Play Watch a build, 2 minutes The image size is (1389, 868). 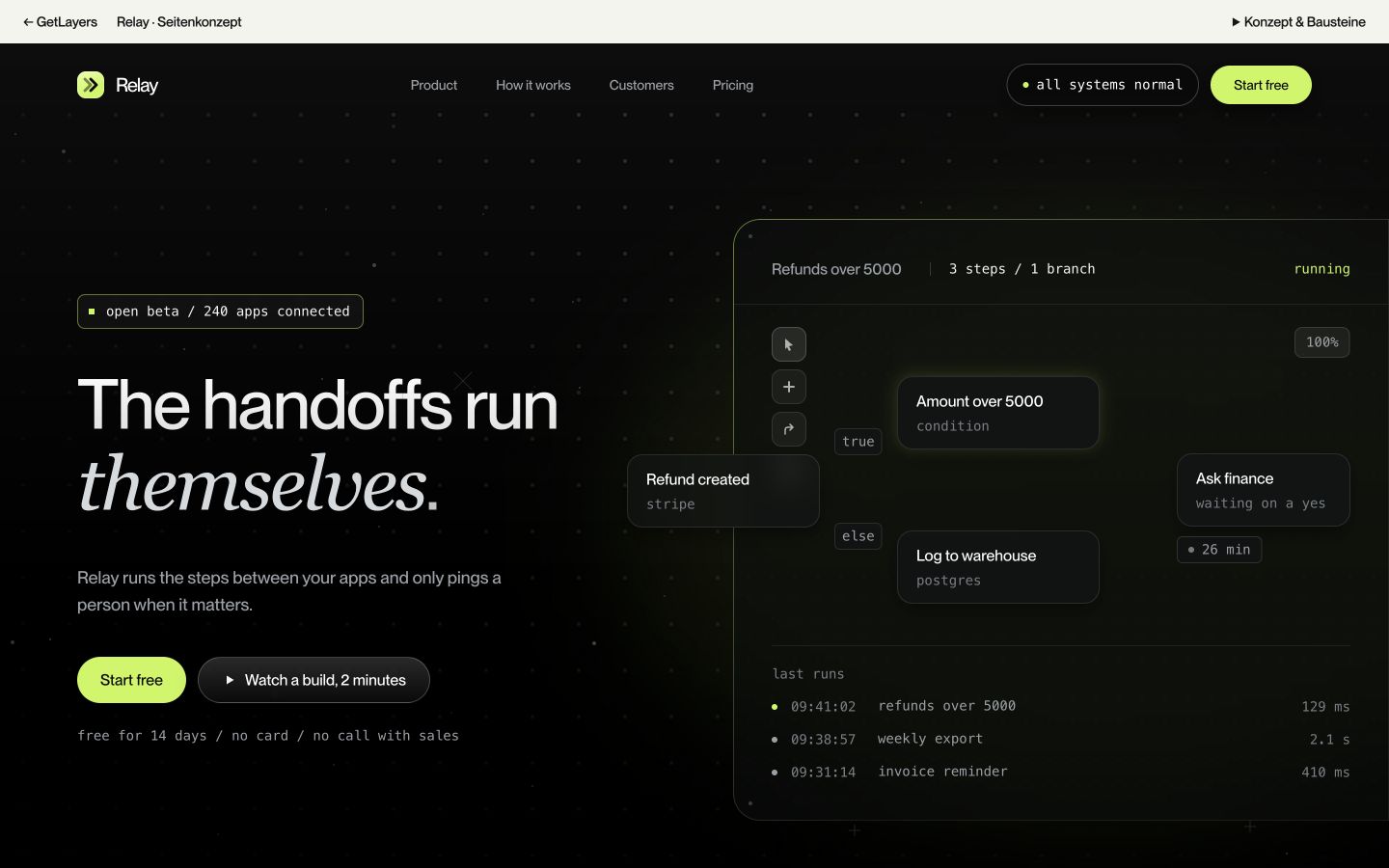tap(313, 680)
